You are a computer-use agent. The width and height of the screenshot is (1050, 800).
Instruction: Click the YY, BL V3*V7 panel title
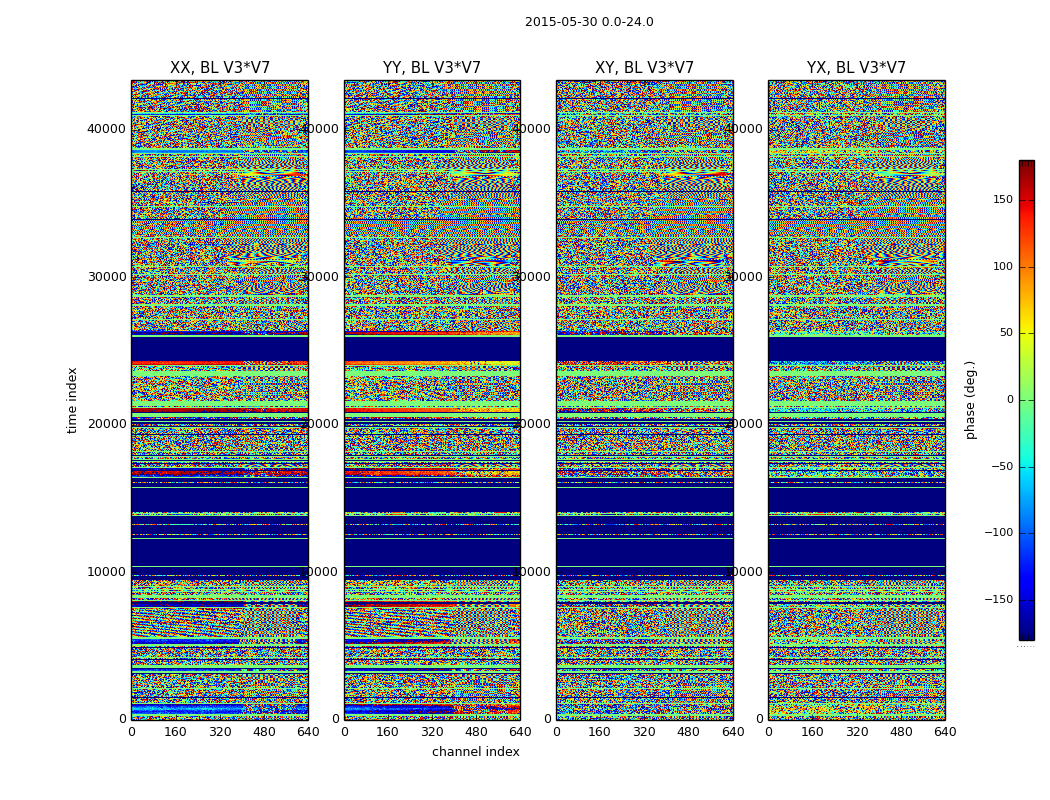point(432,68)
